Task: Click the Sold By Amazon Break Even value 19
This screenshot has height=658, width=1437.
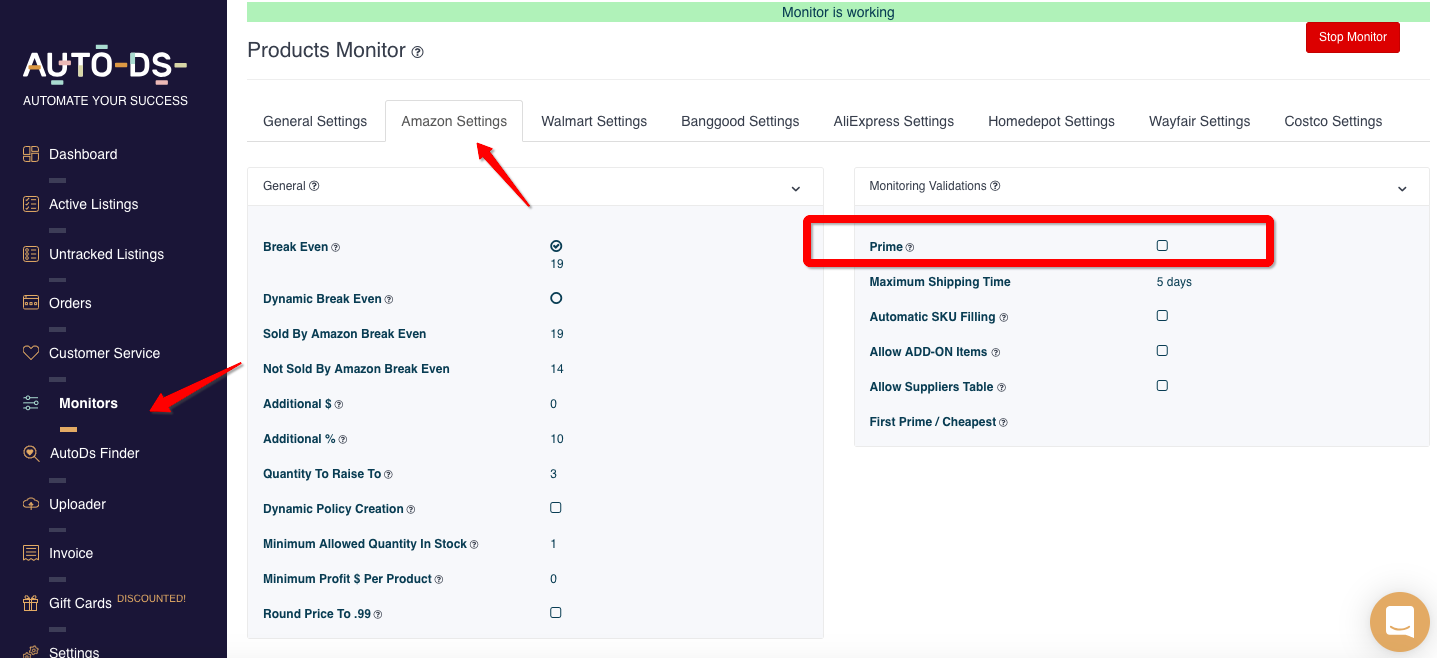Action: pyautogui.click(x=557, y=334)
